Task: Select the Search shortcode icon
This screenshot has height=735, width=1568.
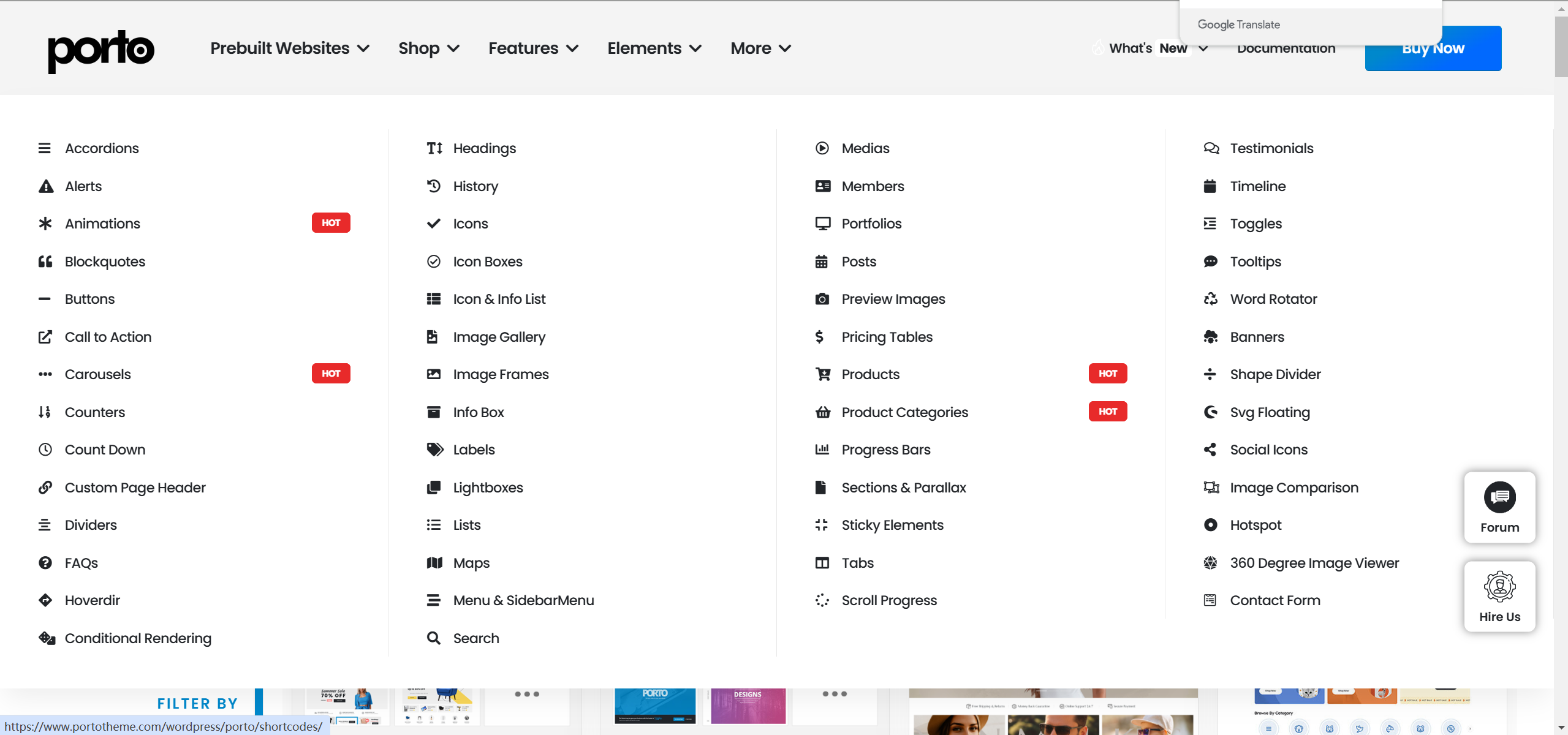Action: coord(434,638)
